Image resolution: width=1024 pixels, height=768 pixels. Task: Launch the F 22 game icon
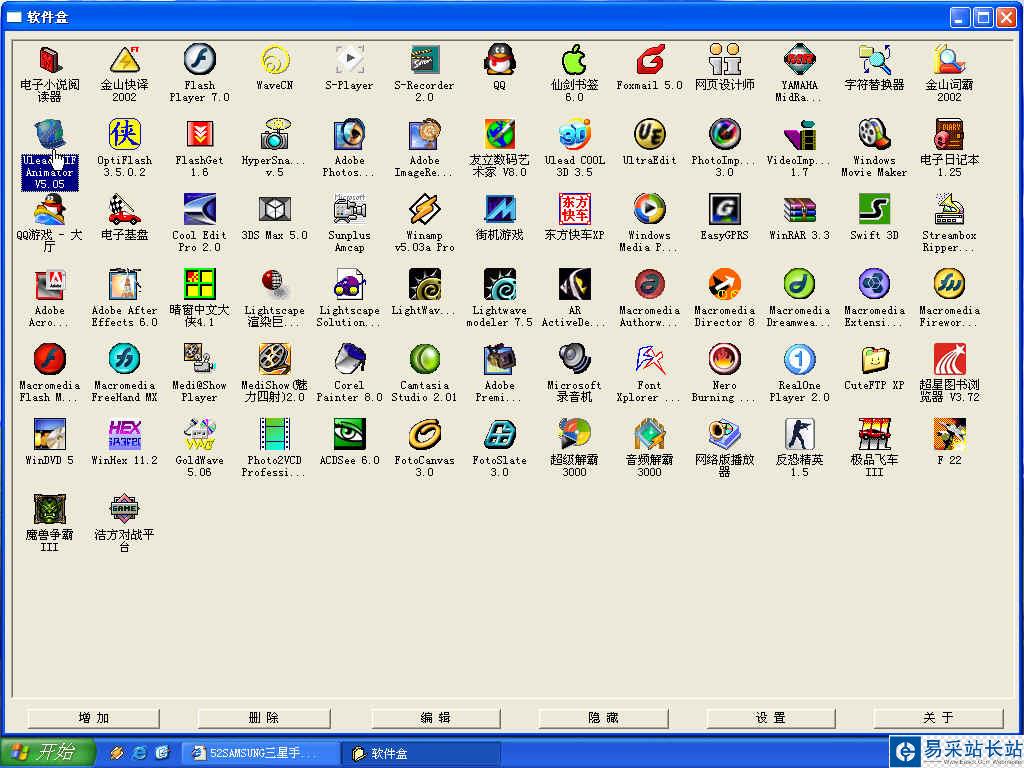(949, 434)
